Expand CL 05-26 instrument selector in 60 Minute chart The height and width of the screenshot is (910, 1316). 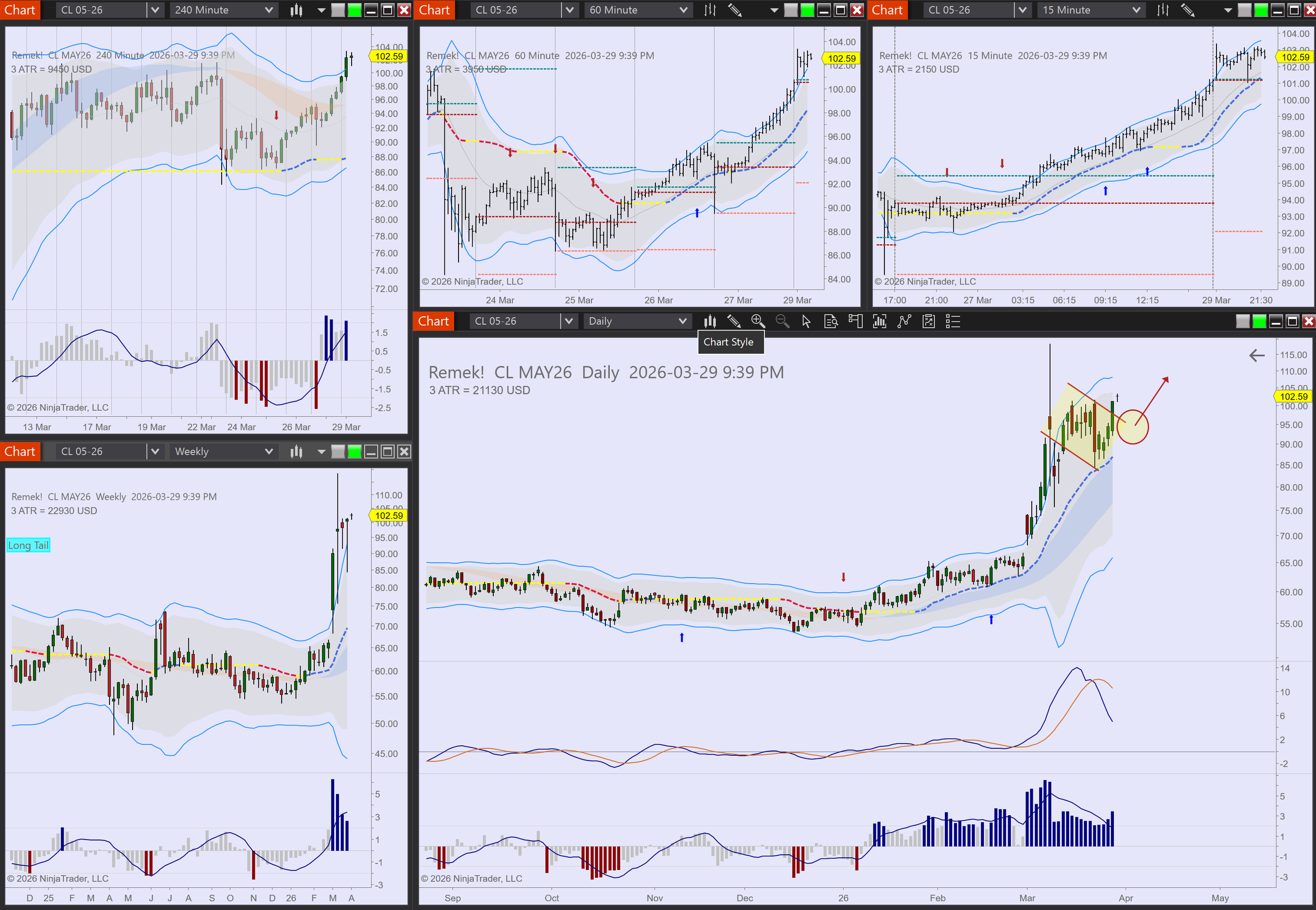(x=569, y=9)
